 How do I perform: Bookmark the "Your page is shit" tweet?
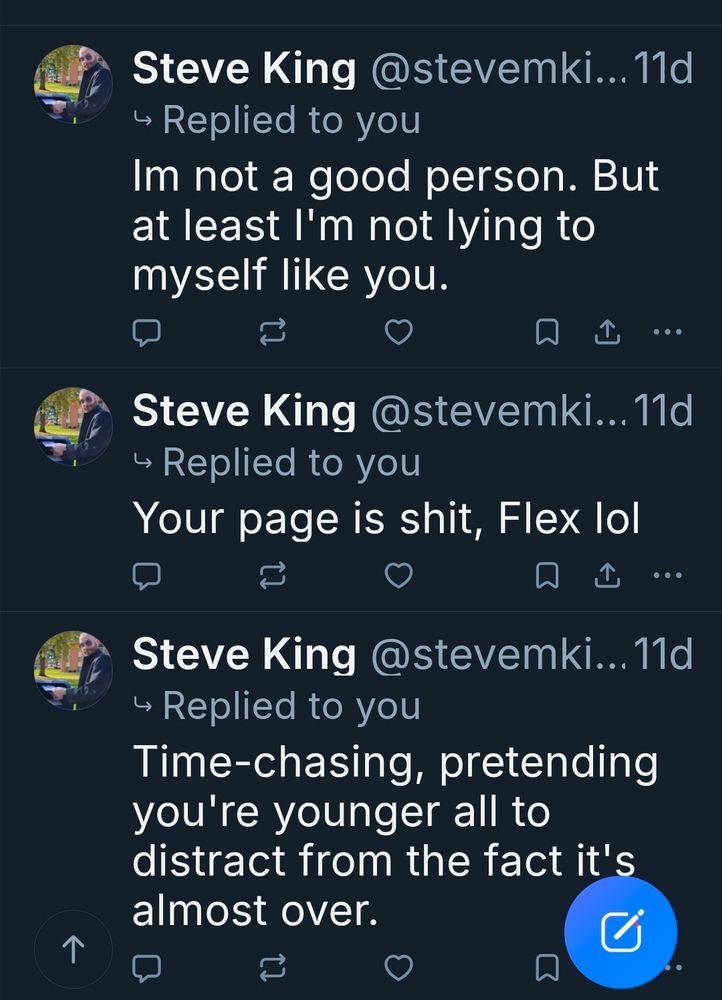pos(547,575)
